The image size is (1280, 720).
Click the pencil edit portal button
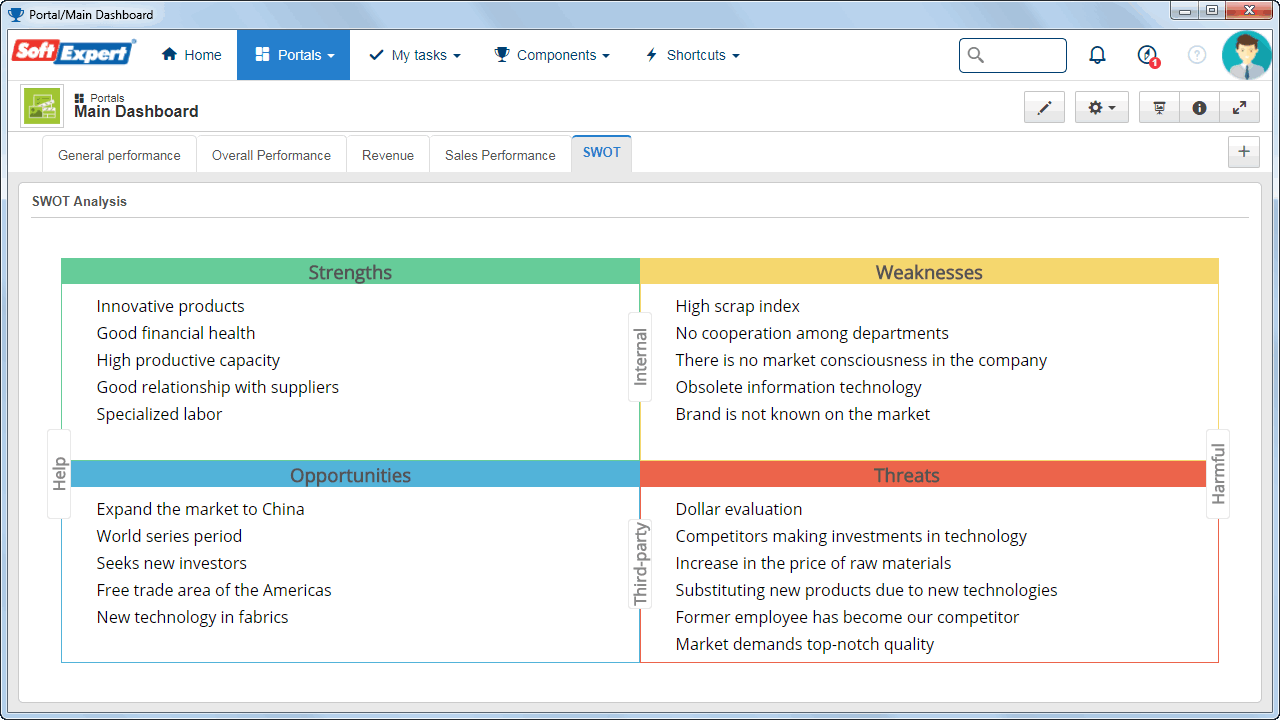click(x=1044, y=107)
